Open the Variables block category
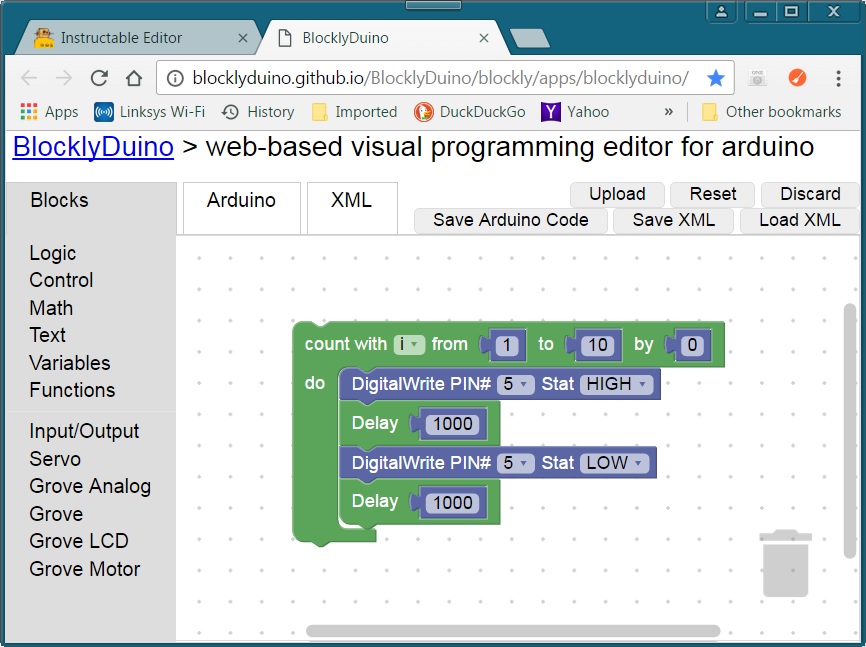 point(70,363)
